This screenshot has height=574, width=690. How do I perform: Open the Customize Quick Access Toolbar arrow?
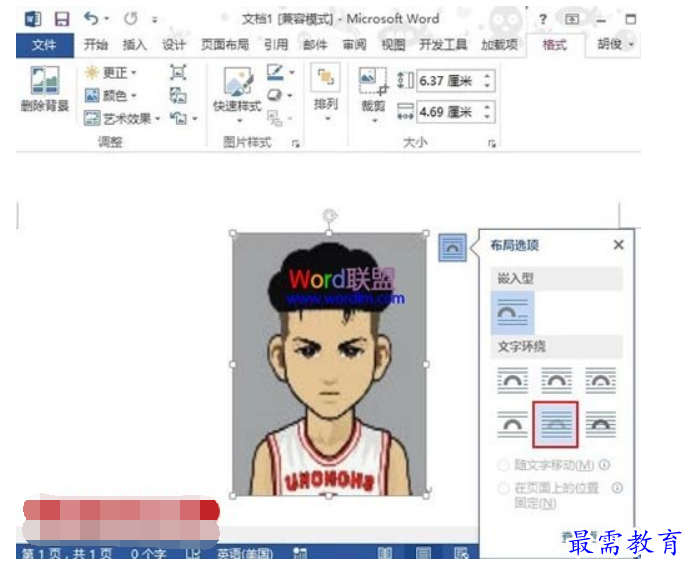(154, 19)
